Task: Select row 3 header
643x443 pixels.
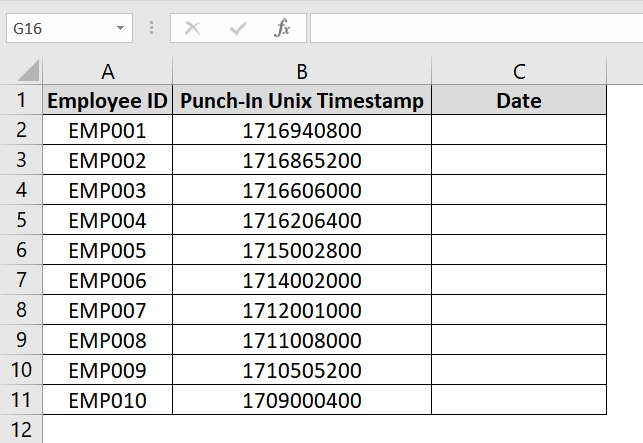Action: click(21, 160)
